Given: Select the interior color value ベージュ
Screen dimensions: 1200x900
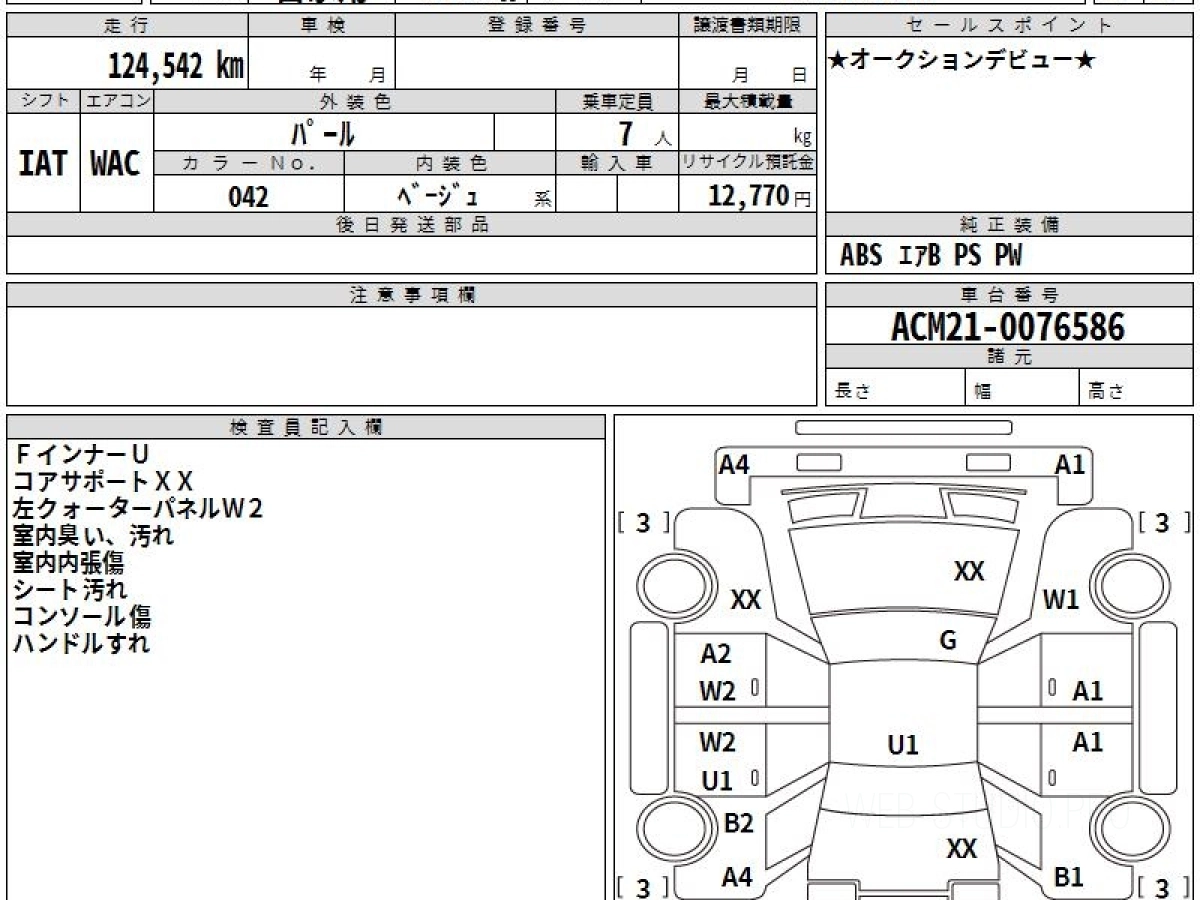Looking at the screenshot, I should (x=437, y=195).
